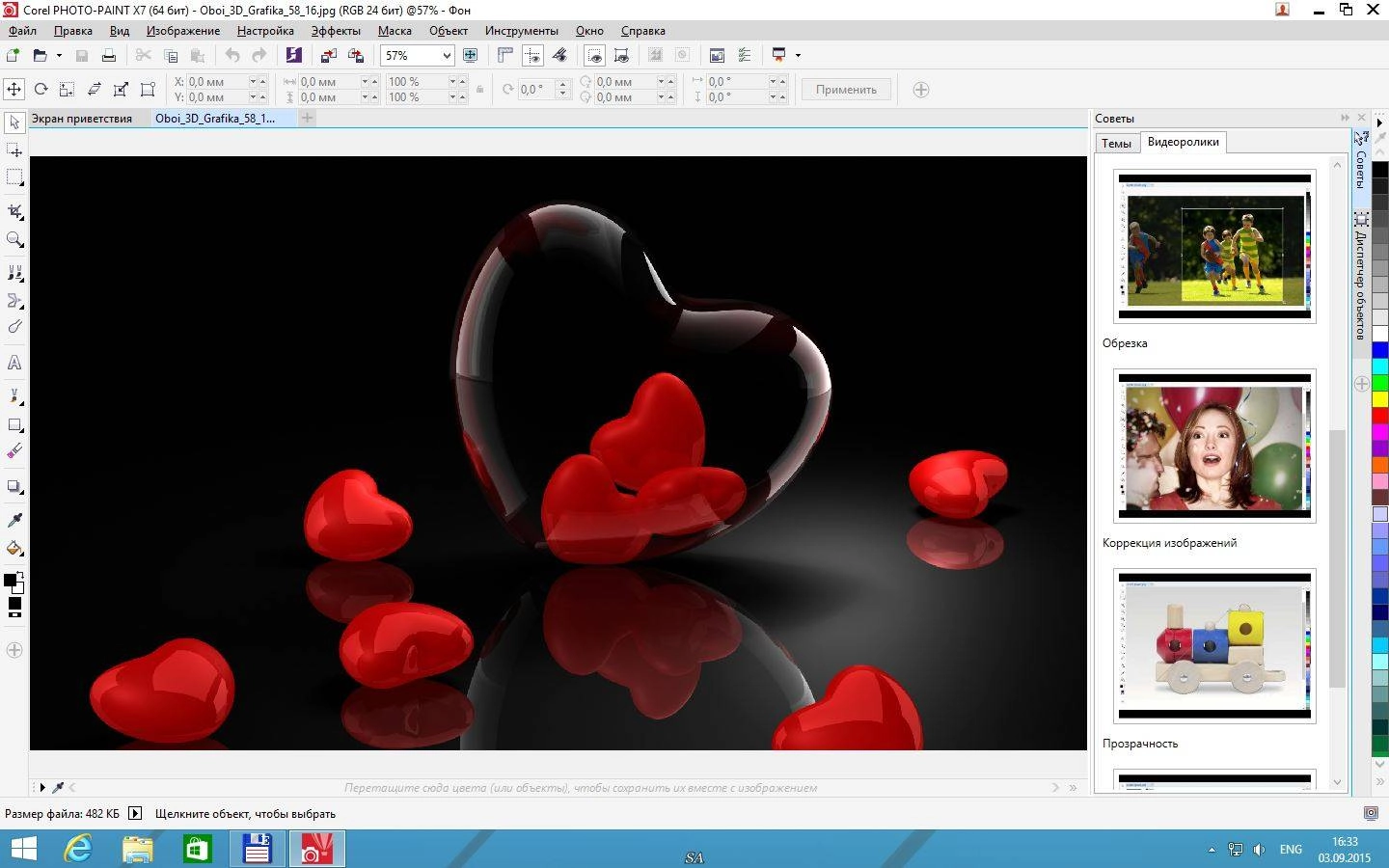Switch to perspective transform mode
1389x868 pixels.
(148, 90)
